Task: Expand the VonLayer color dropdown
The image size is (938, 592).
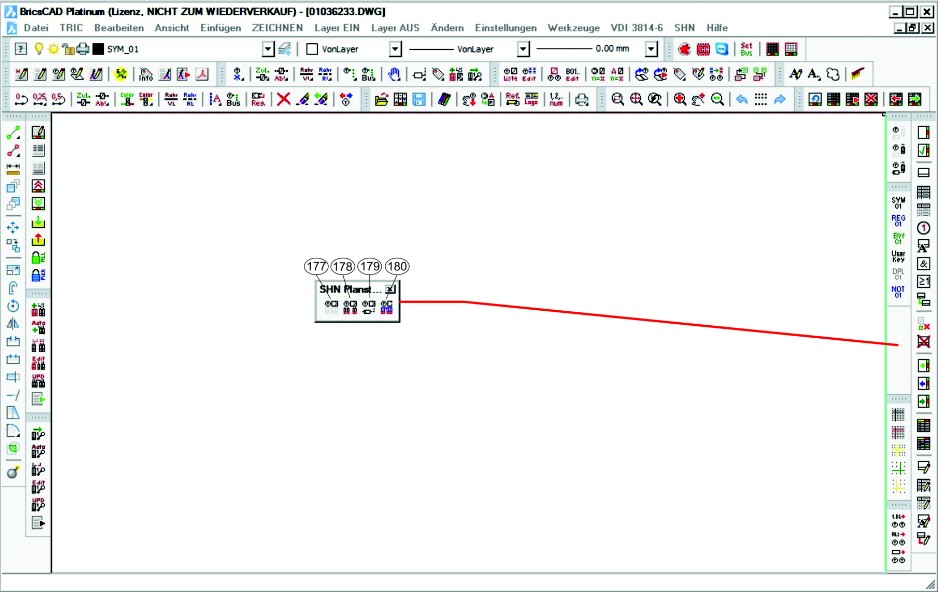Action: pyautogui.click(x=395, y=49)
